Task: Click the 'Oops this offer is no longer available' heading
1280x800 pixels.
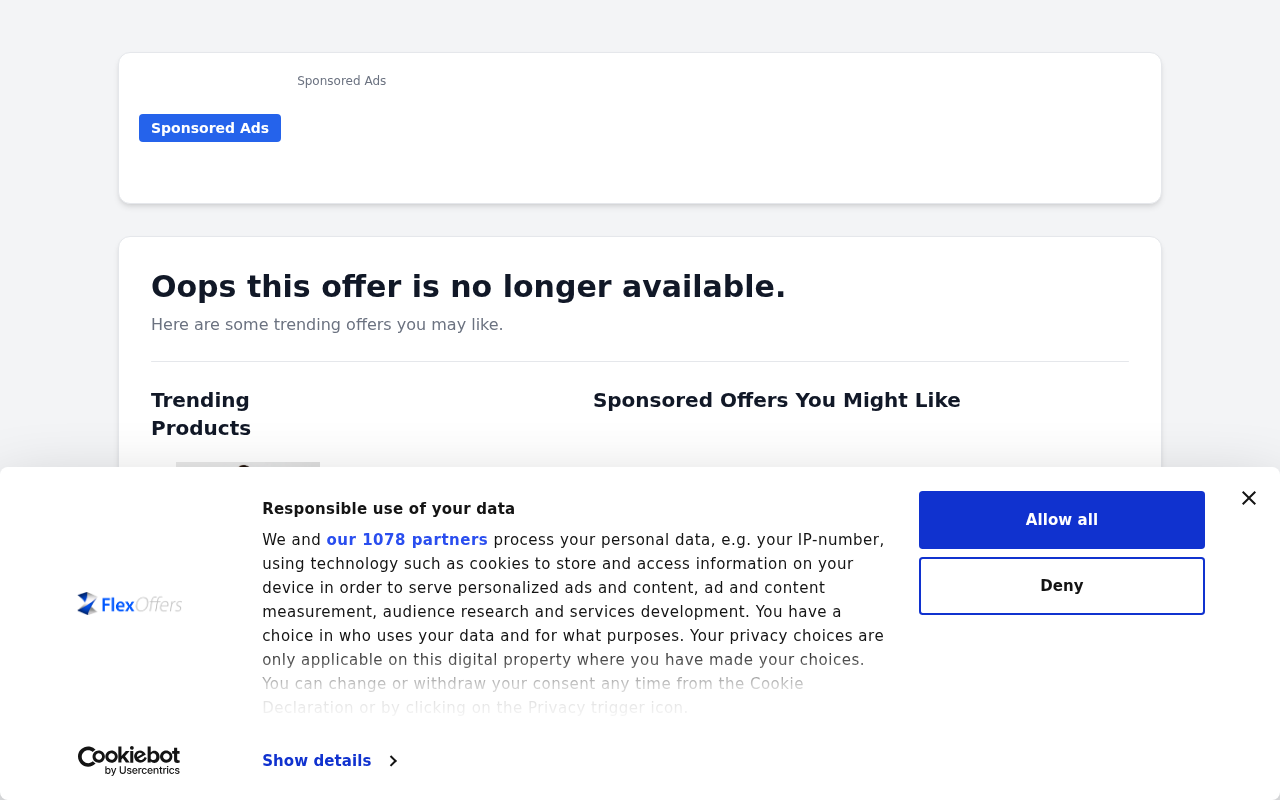Action: point(468,287)
